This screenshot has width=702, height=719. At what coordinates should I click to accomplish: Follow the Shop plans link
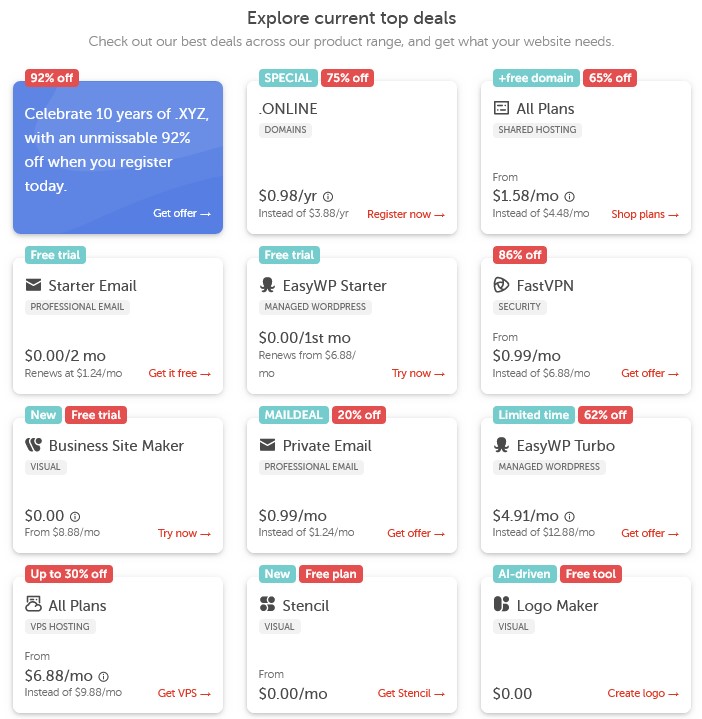pos(645,214)
